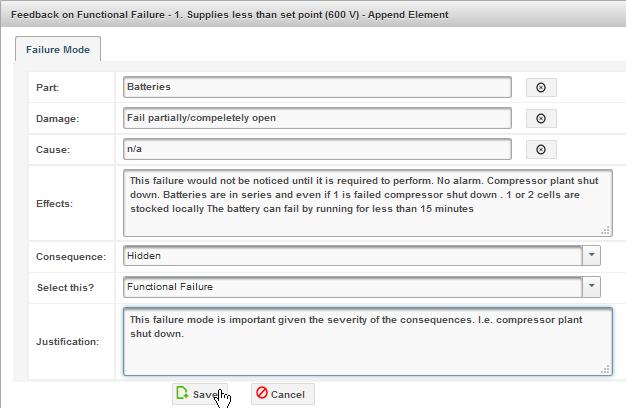Expand the Select this? dropdown arrow

point(593,287)
